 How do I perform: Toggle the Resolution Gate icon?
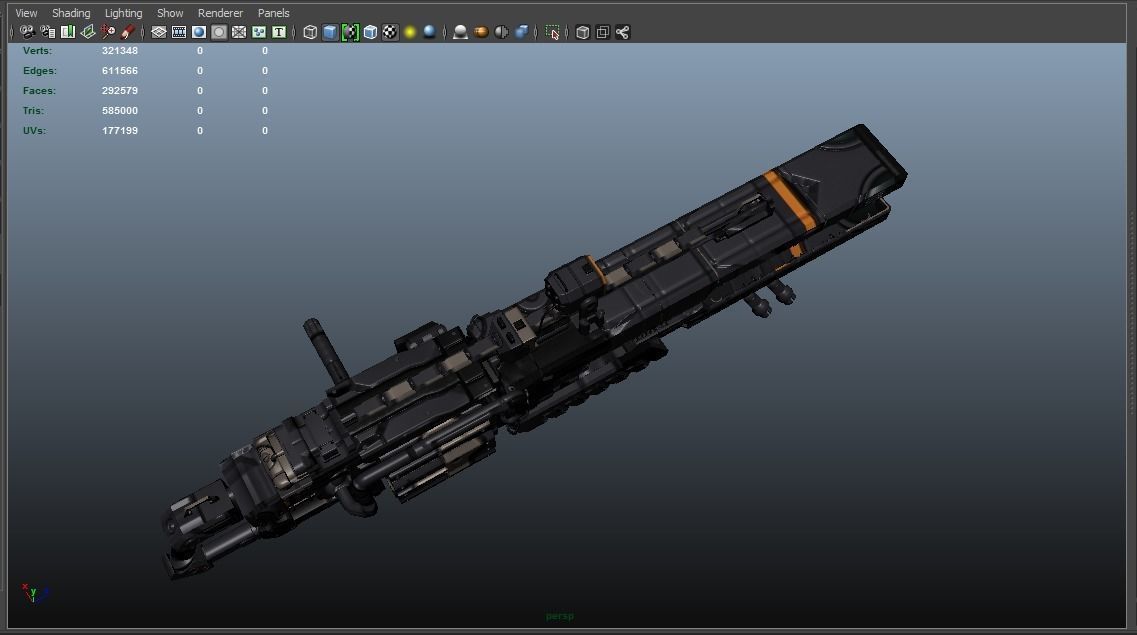tap(199, 32)
